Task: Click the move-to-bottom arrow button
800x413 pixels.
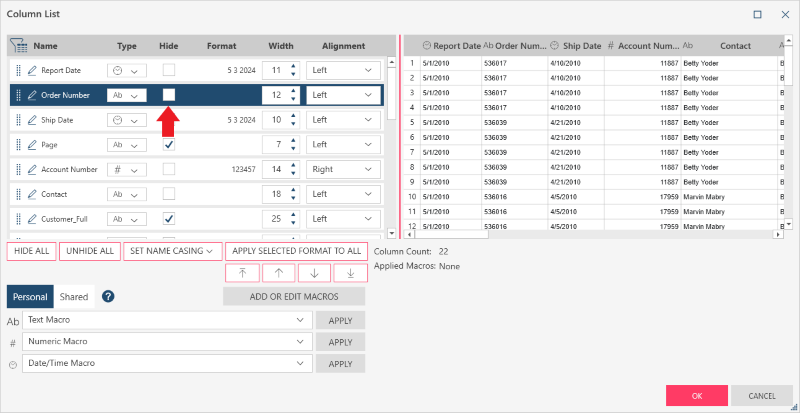Action: tap(351, 273)
